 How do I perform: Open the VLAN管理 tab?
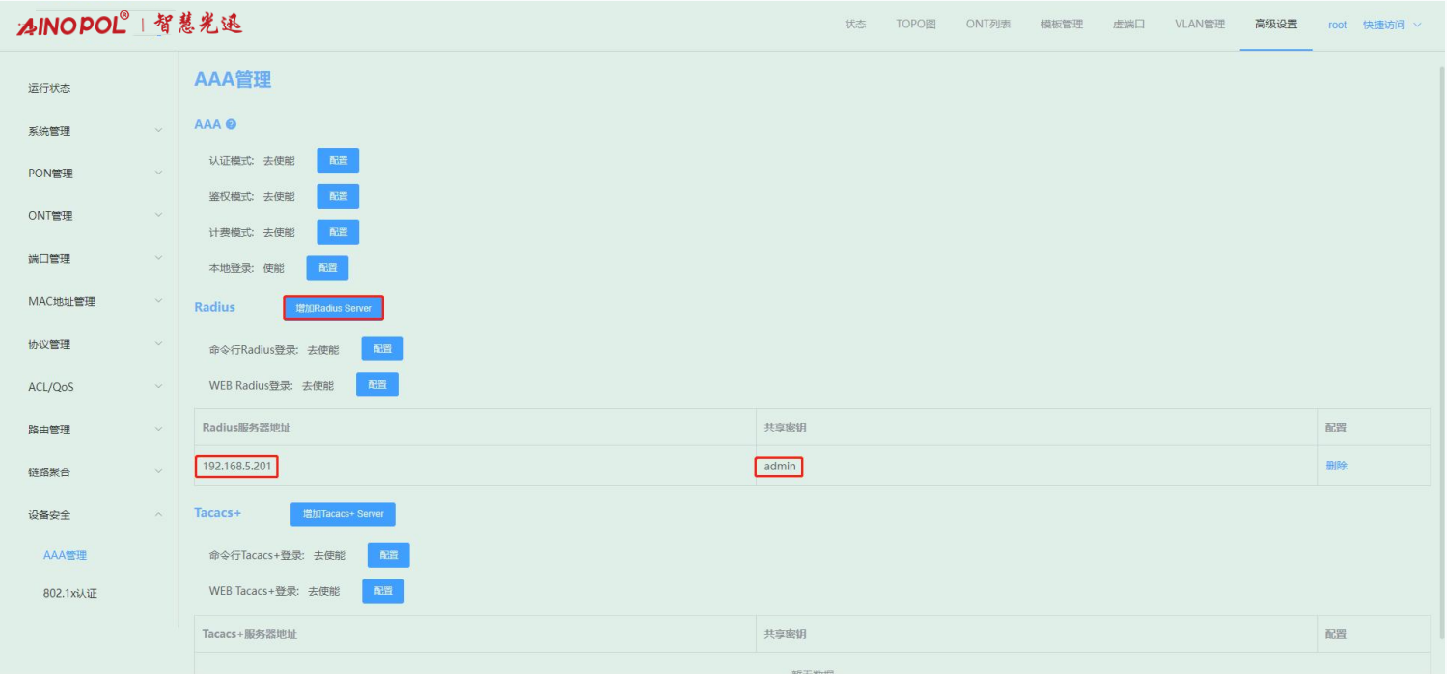[x=1199, y=25]
